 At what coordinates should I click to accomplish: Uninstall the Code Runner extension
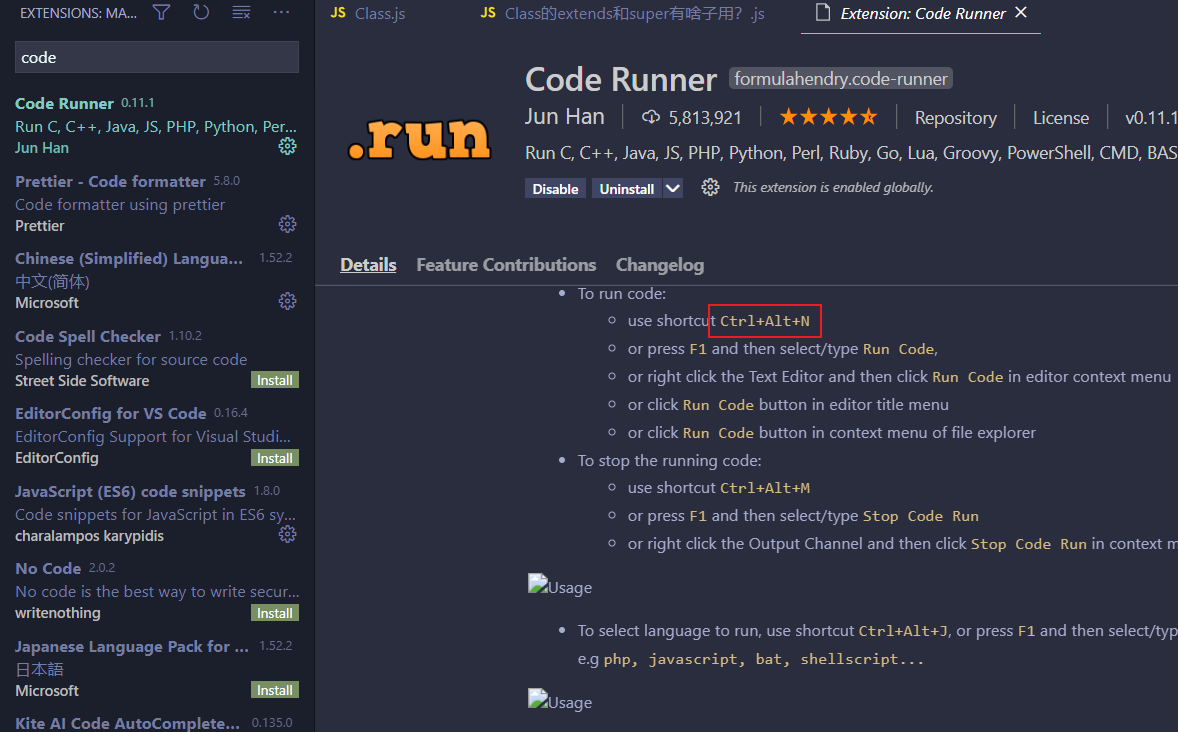[x=627, y=189]
